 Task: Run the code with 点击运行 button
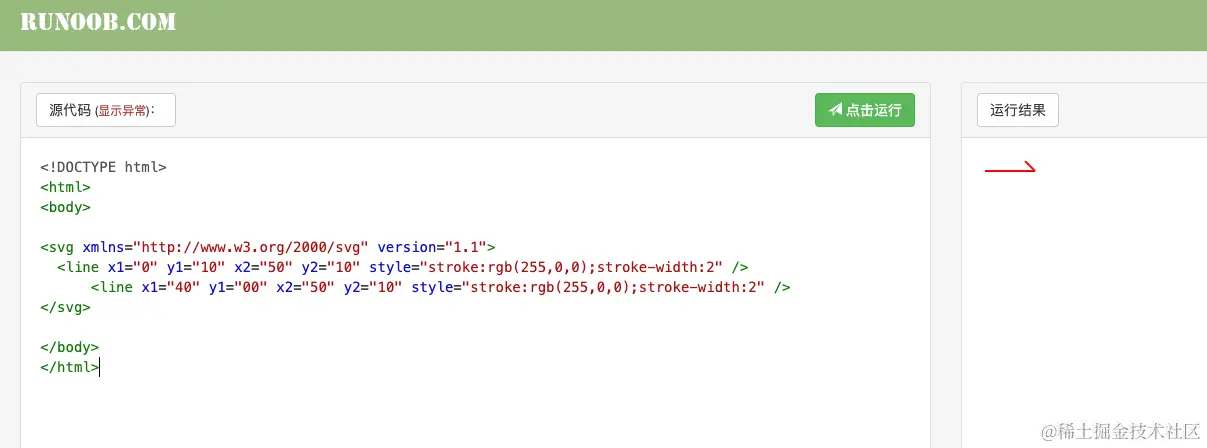[865, 110]
